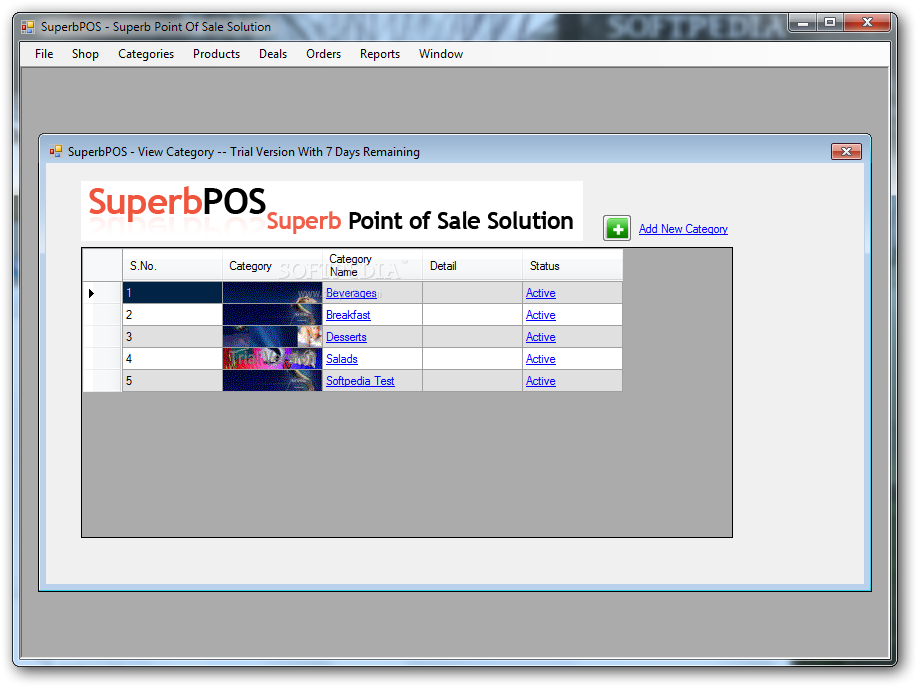The image size is (918, 687).
Task: Open the Products menu
Action: 216,54
